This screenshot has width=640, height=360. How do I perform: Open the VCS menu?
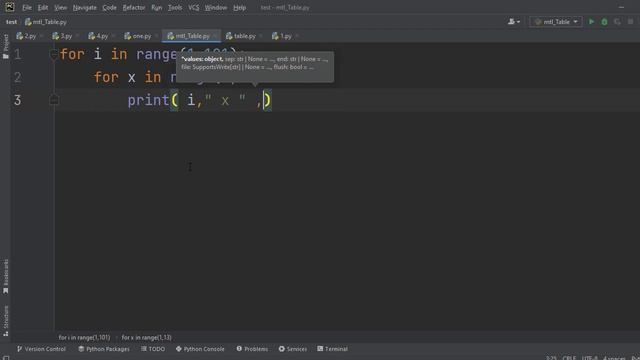[x=193, y=8]
